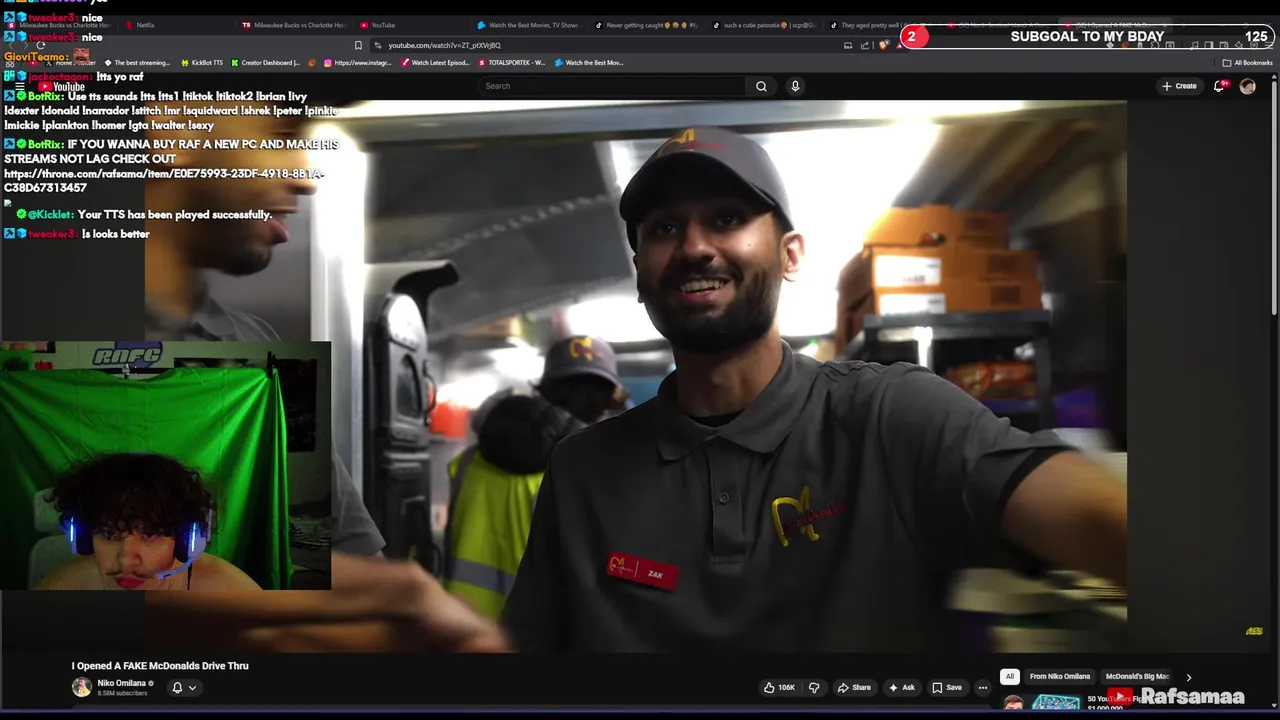Open the Niko Omilana channel name link
This screenshot has width=1280, height=720.
pyautogui.click(x=122, y=683)
